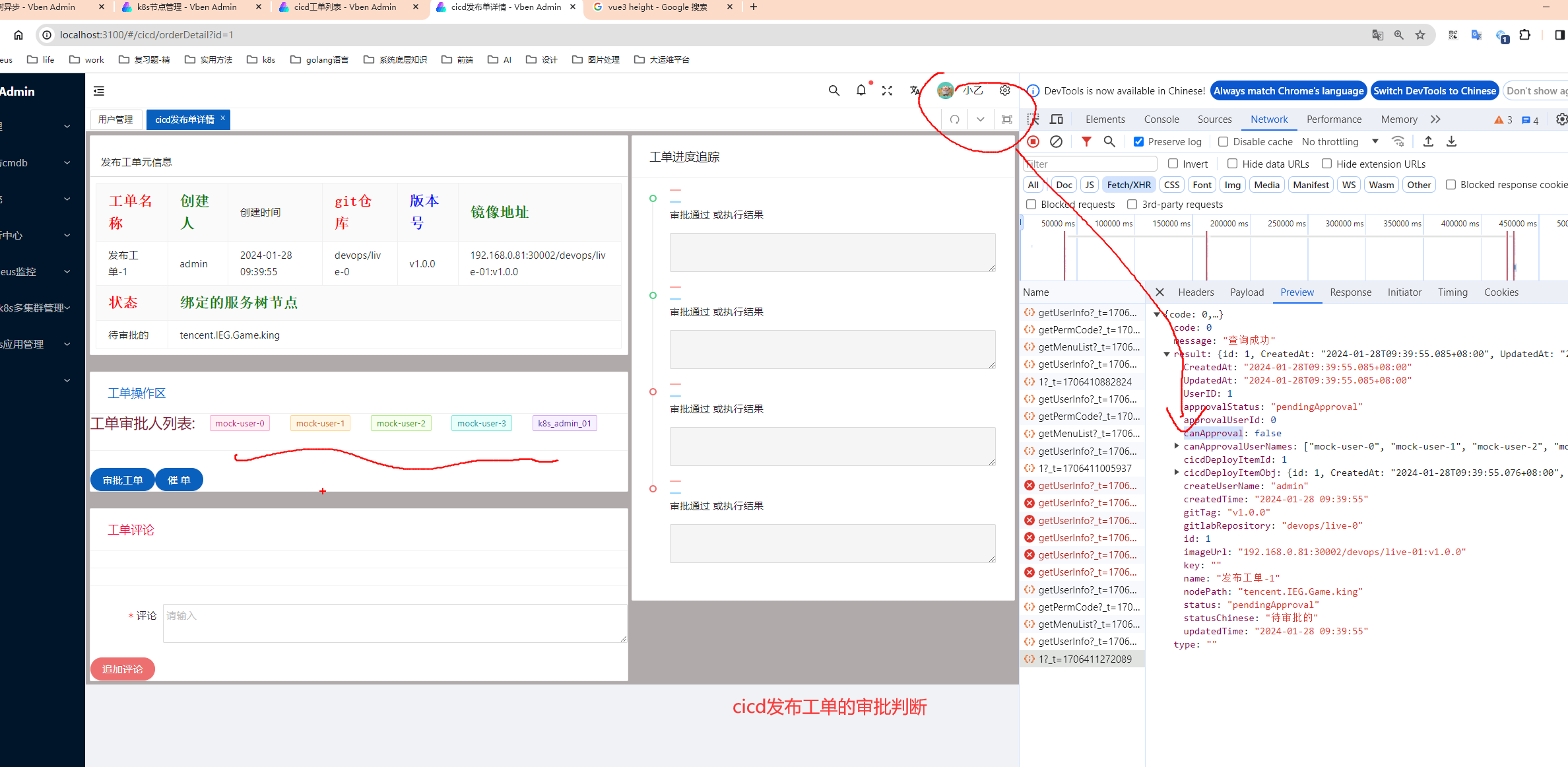Click the refresh tab icon beside page tabs
Screen dimensions: 1568x767
(x=954, y=119)
